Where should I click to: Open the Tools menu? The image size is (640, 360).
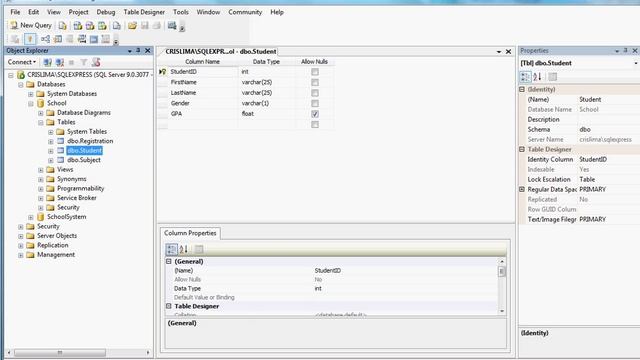(x=181, y=12)
